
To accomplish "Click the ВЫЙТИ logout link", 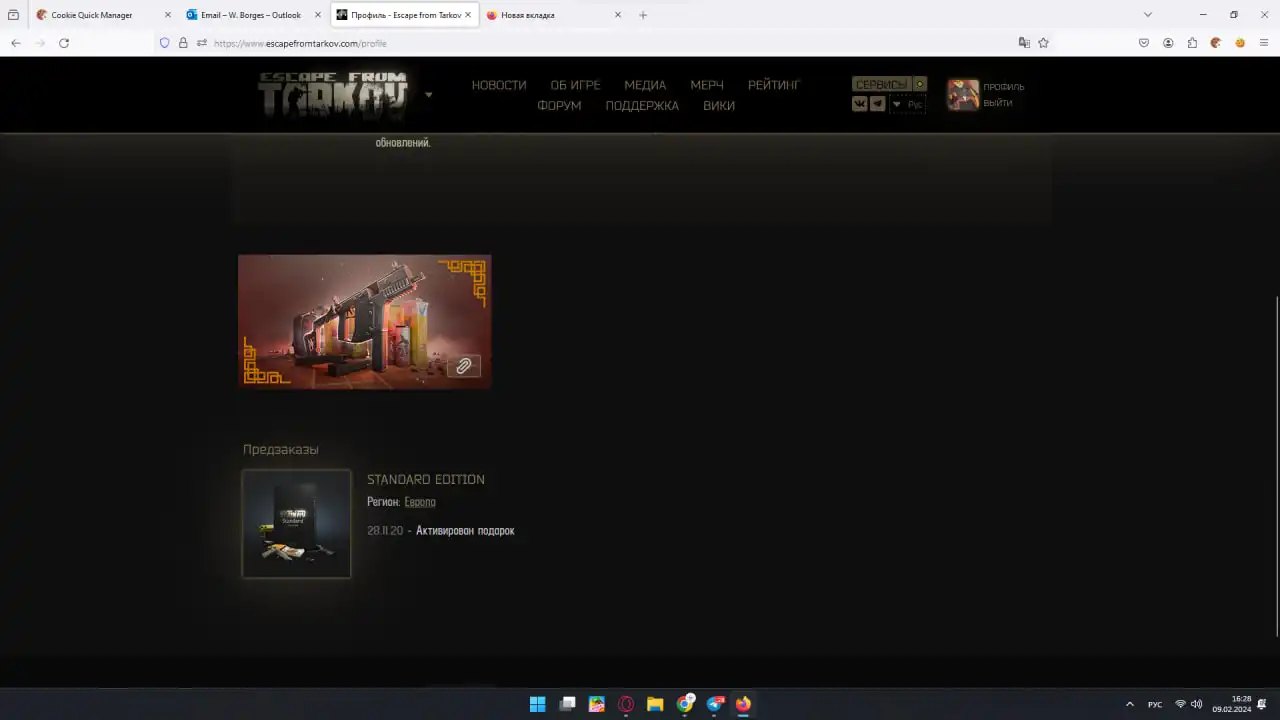I will click(x=997, y=103).
